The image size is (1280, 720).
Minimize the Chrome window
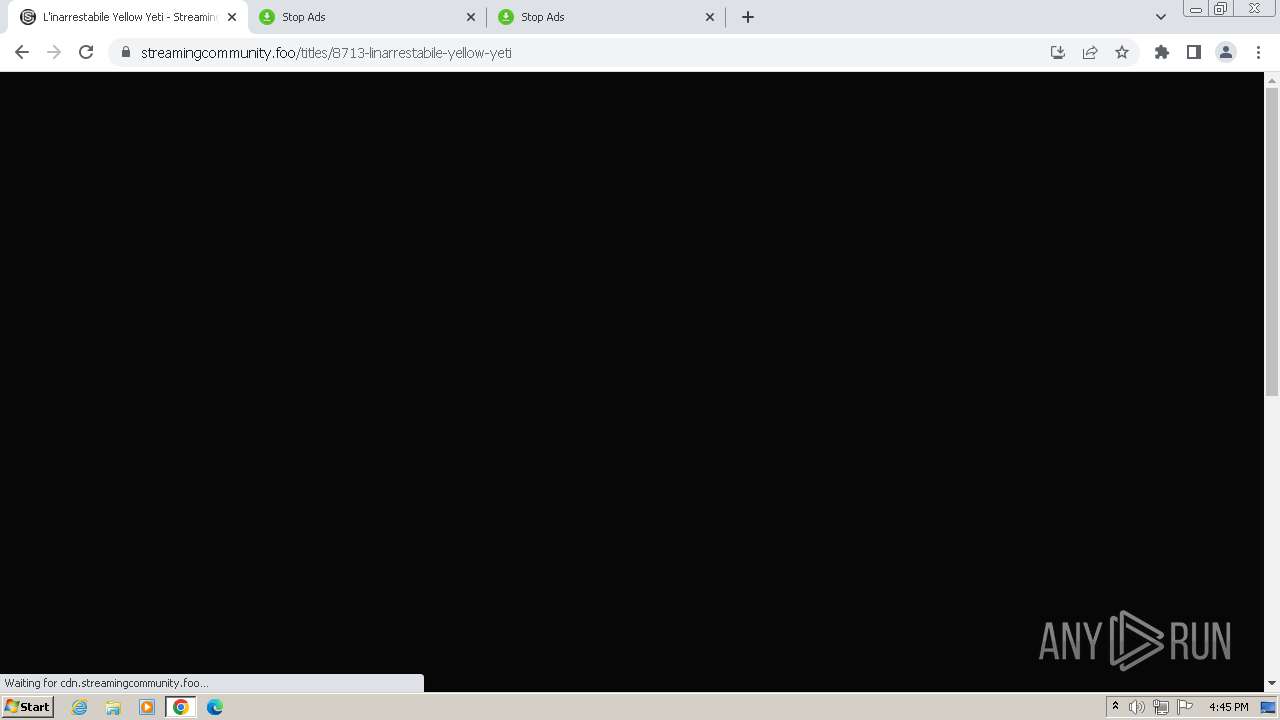[x=1196, y=9]
